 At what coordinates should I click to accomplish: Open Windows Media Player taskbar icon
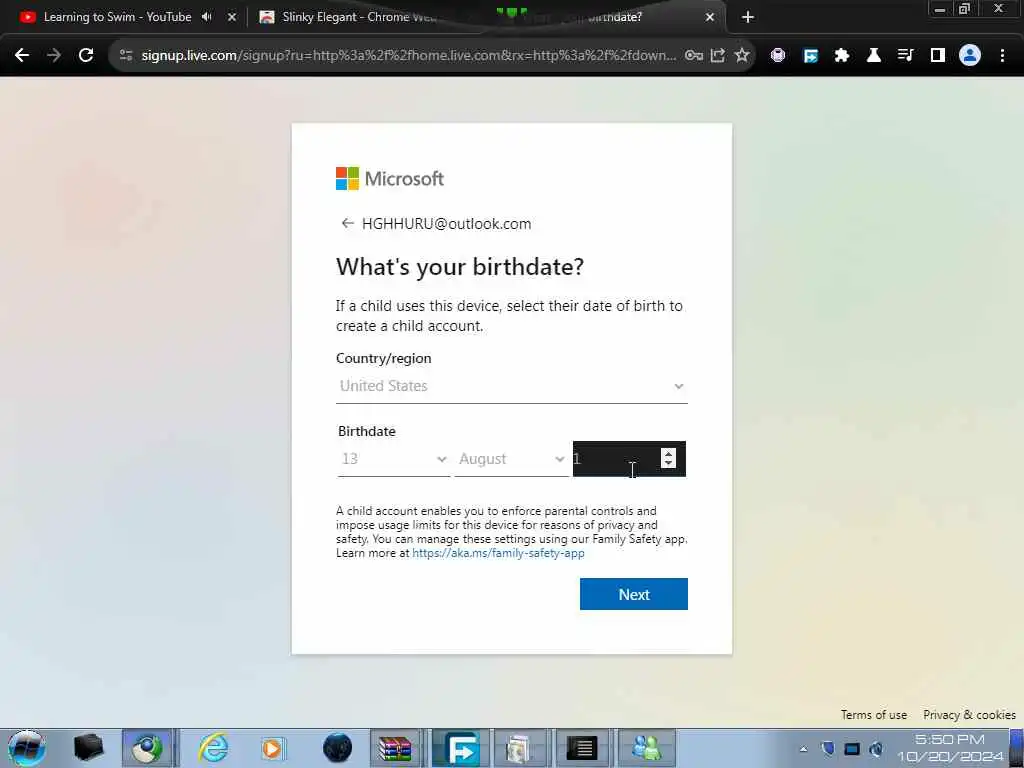coord(272,748)
